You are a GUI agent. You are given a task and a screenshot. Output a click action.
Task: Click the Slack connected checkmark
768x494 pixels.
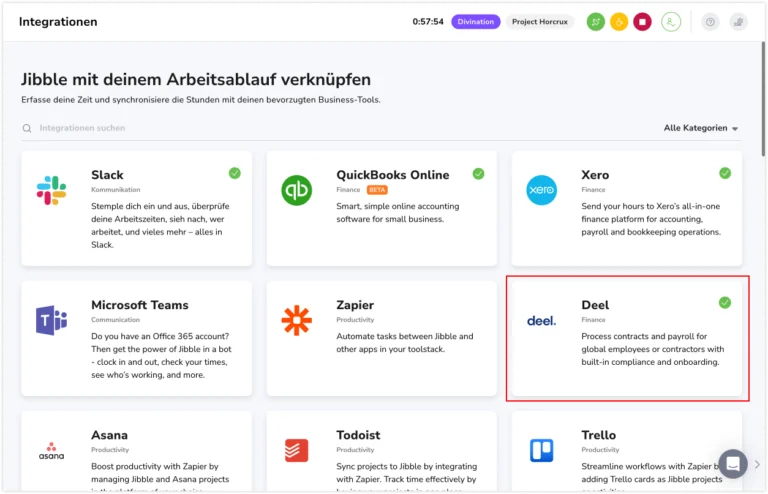[235, 173]
